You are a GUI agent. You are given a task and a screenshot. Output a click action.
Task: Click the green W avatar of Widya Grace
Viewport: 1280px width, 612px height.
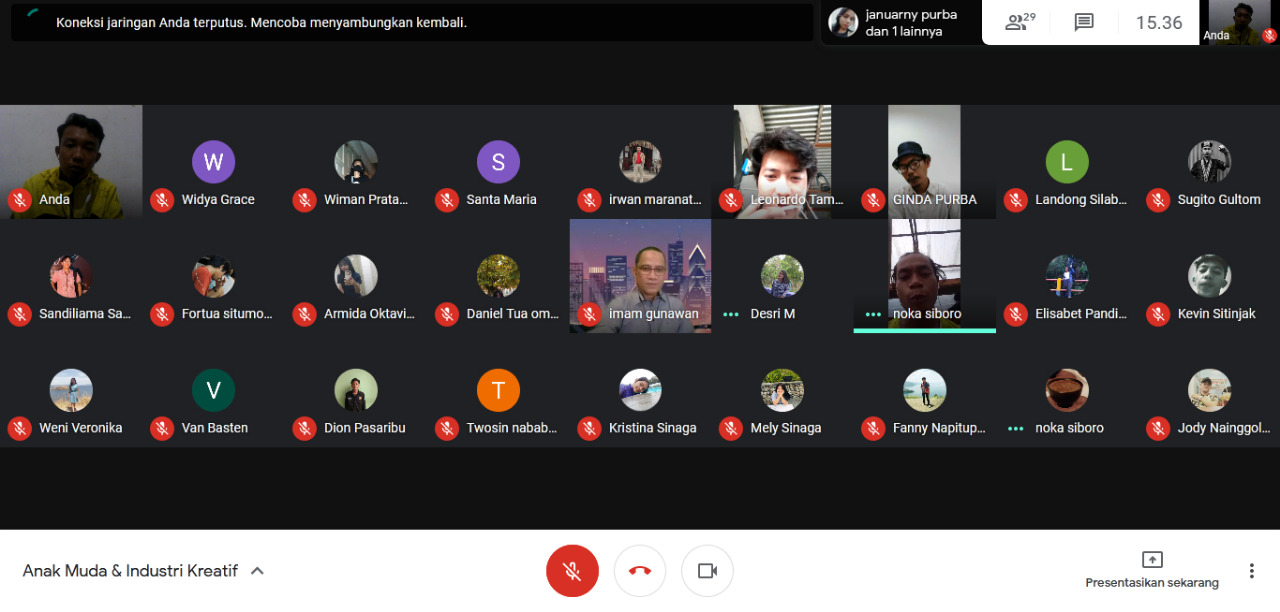[x=214, y=162]
